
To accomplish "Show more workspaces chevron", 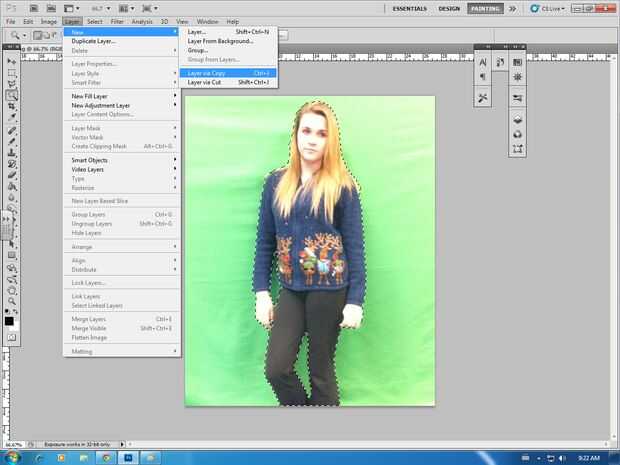I will [x=512, y=8].
